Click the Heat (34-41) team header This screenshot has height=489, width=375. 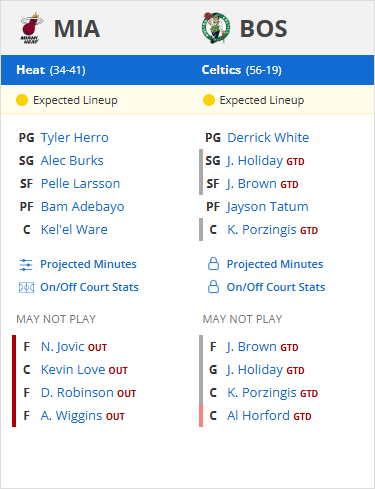[51, 70]
